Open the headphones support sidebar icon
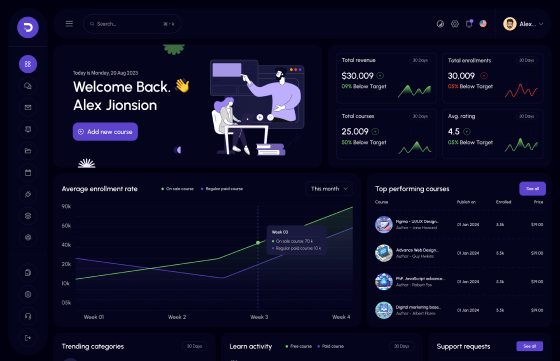The image size is (560, 361). [x=28, y=316]
